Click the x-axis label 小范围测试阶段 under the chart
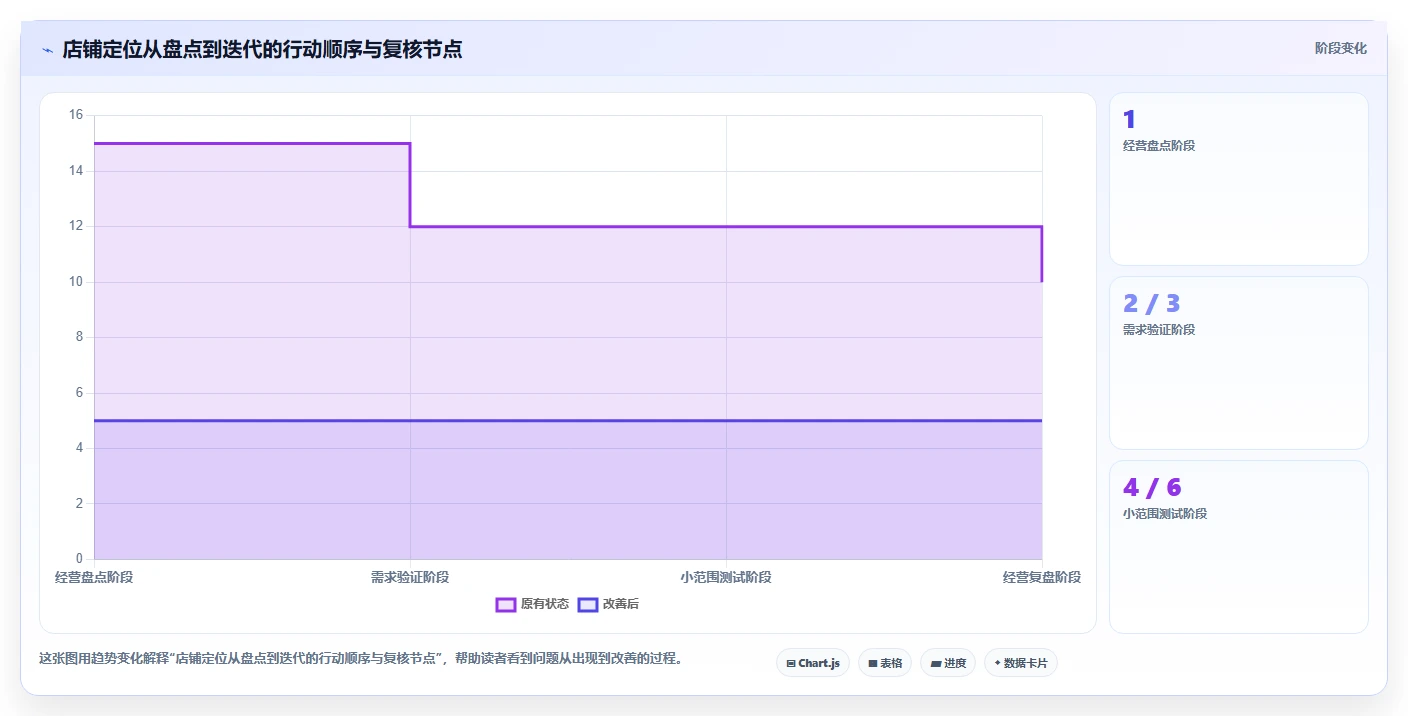Screen dimensions: 1408x716 point(726,577)
